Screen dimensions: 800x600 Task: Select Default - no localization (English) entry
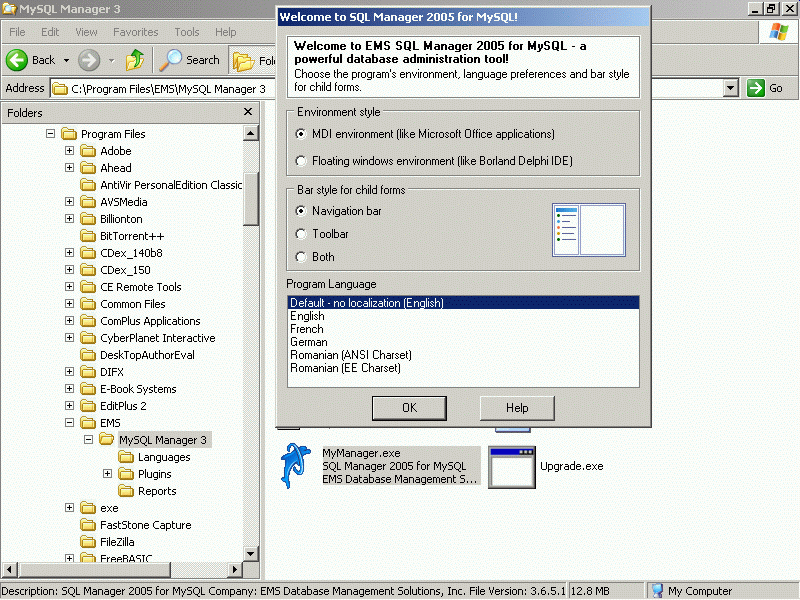[x=463, y=303]
